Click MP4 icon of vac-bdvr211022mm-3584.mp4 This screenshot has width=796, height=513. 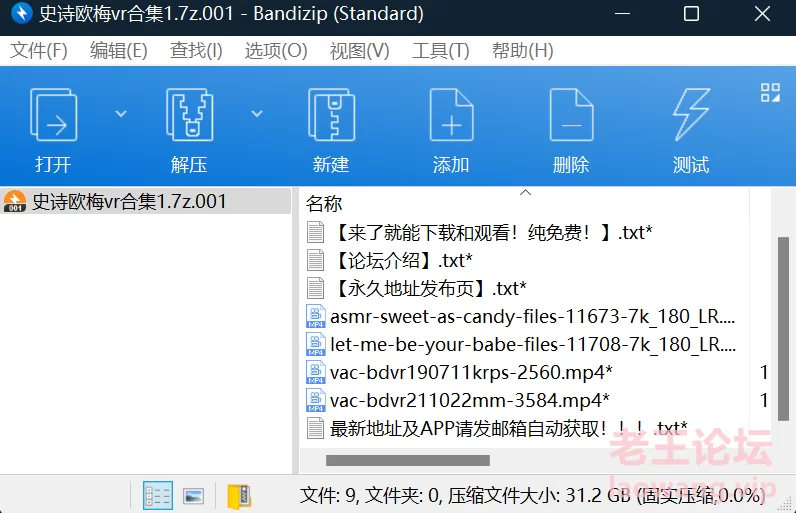coord(316,400)
